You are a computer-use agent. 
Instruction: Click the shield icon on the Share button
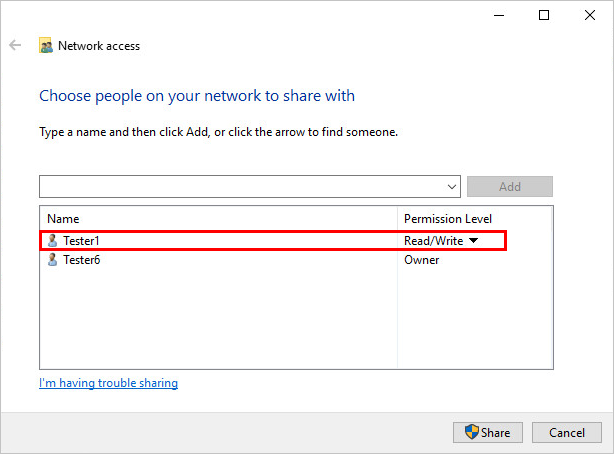(x=472, y=433)
